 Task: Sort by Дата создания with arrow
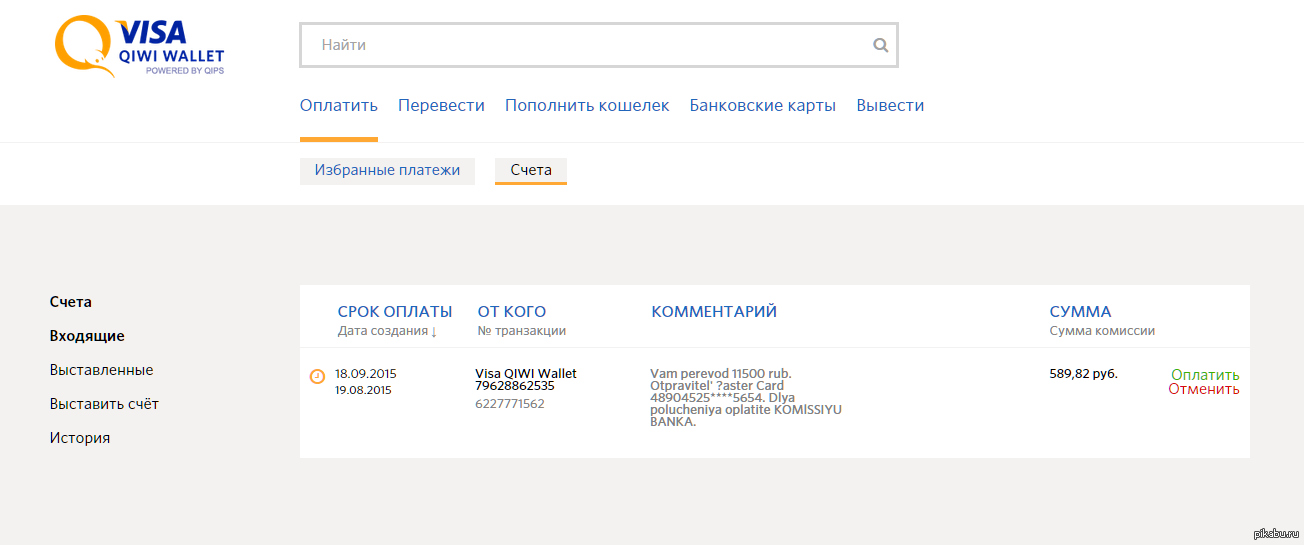coord(387,331)
